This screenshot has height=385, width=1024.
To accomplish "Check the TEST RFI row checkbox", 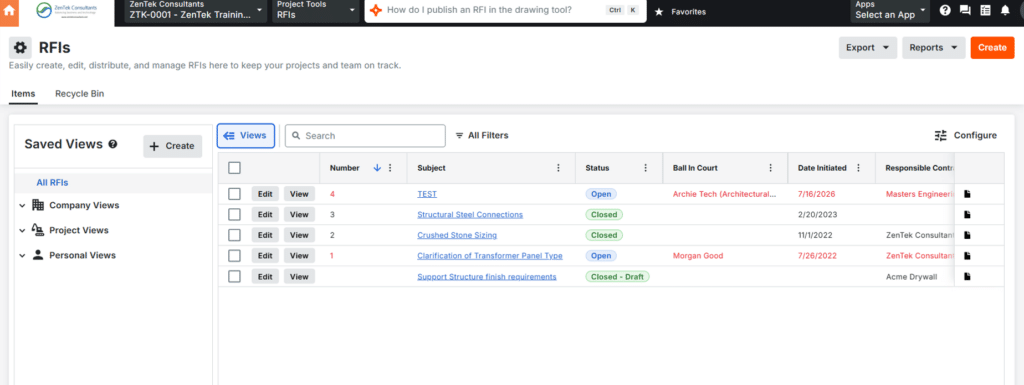I will click(x=234, y=194).
